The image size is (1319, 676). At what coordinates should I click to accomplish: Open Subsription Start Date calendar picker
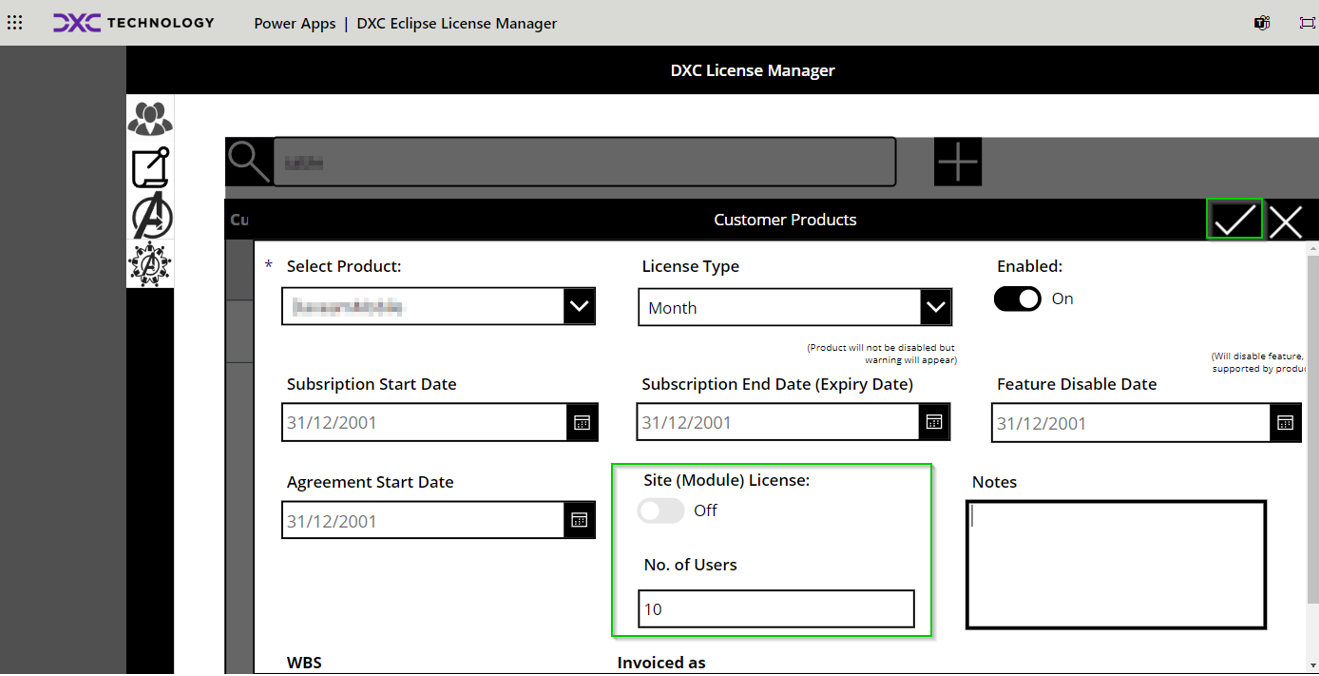[x=582, y=423]
